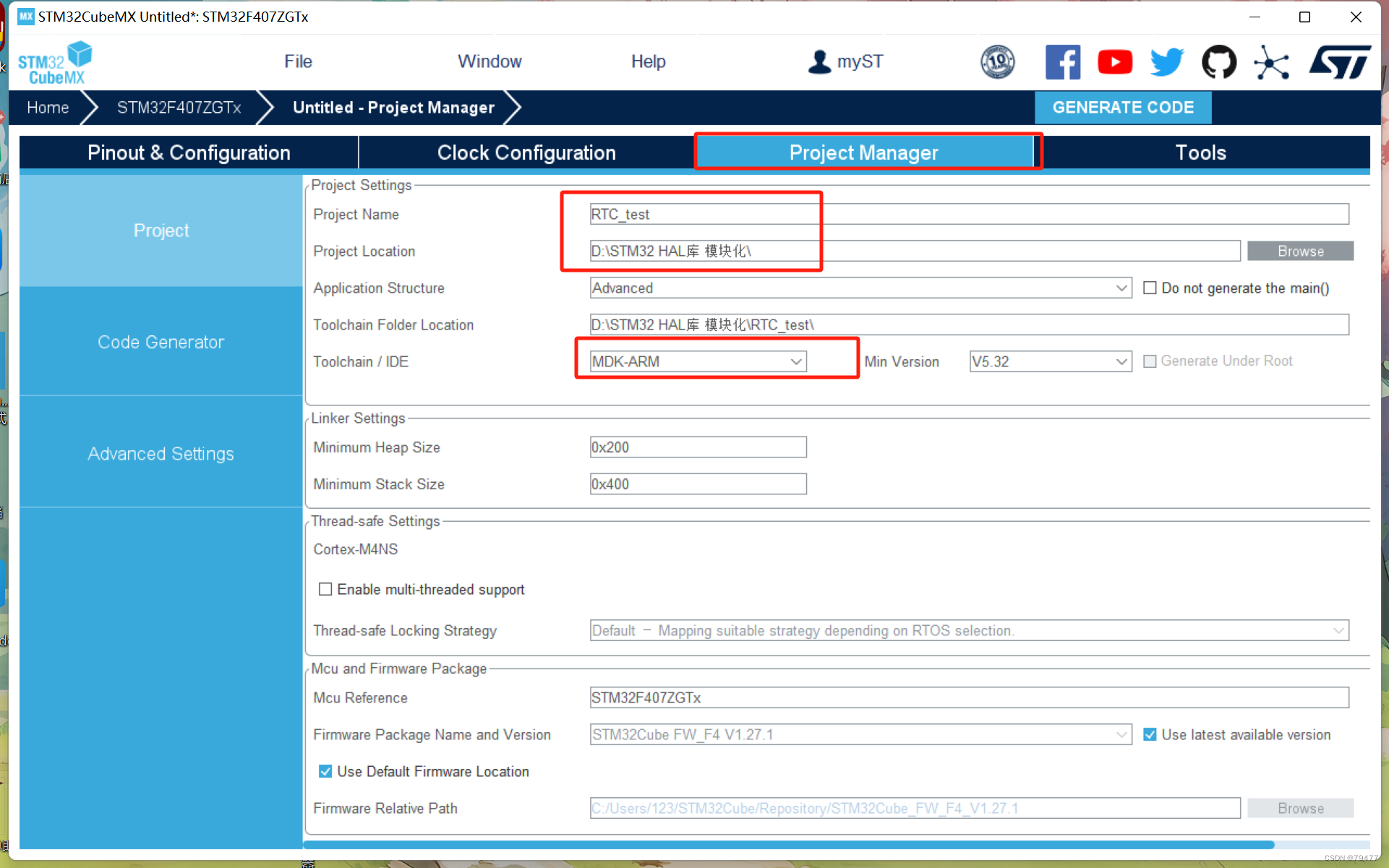
Task: Open the Twitter bird icon
Action: (x=1166, y=62)
